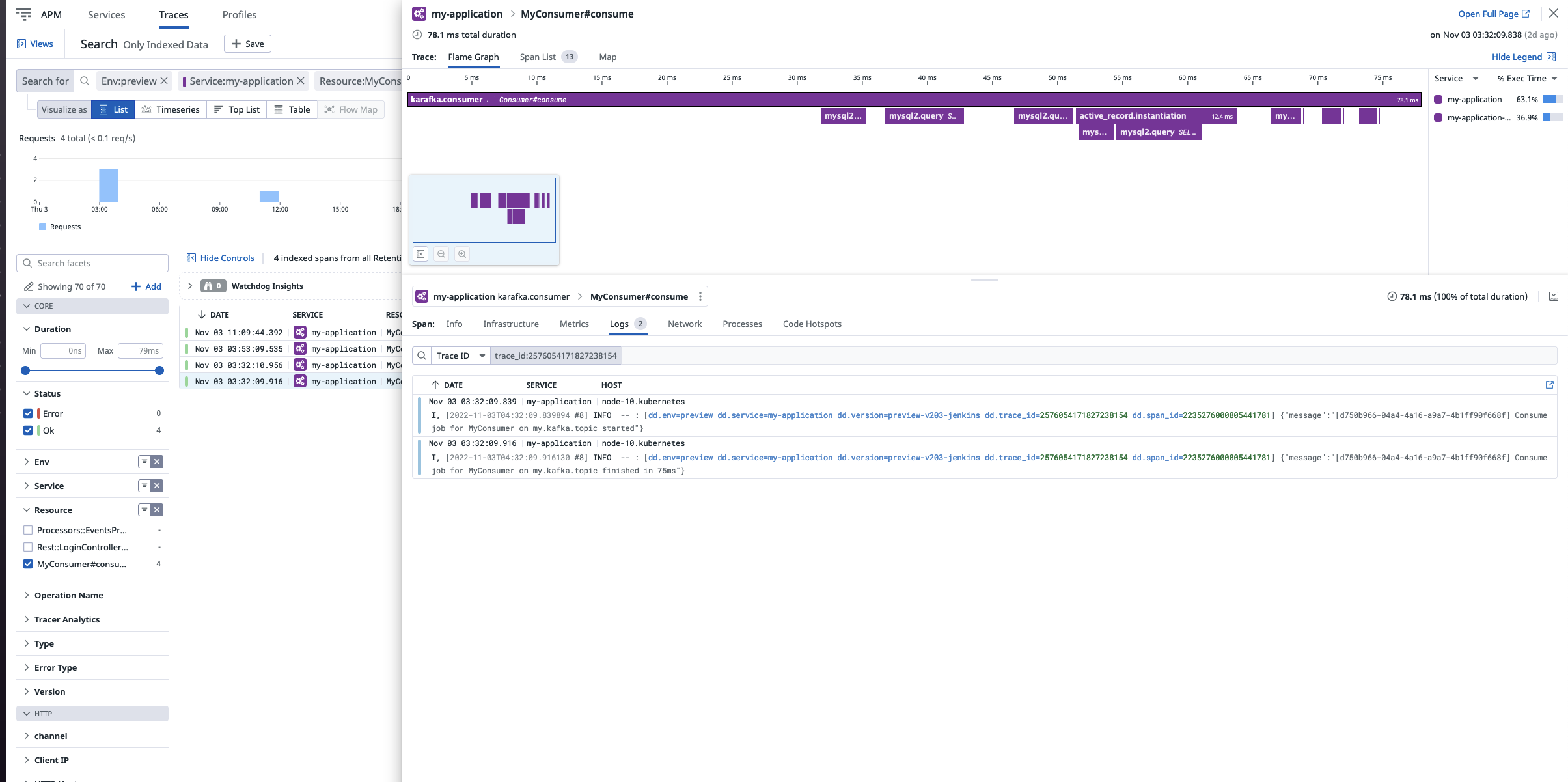The image size is (1568, 782).
Task: Clear the Resource facet selection
Action: coord(157,510)
